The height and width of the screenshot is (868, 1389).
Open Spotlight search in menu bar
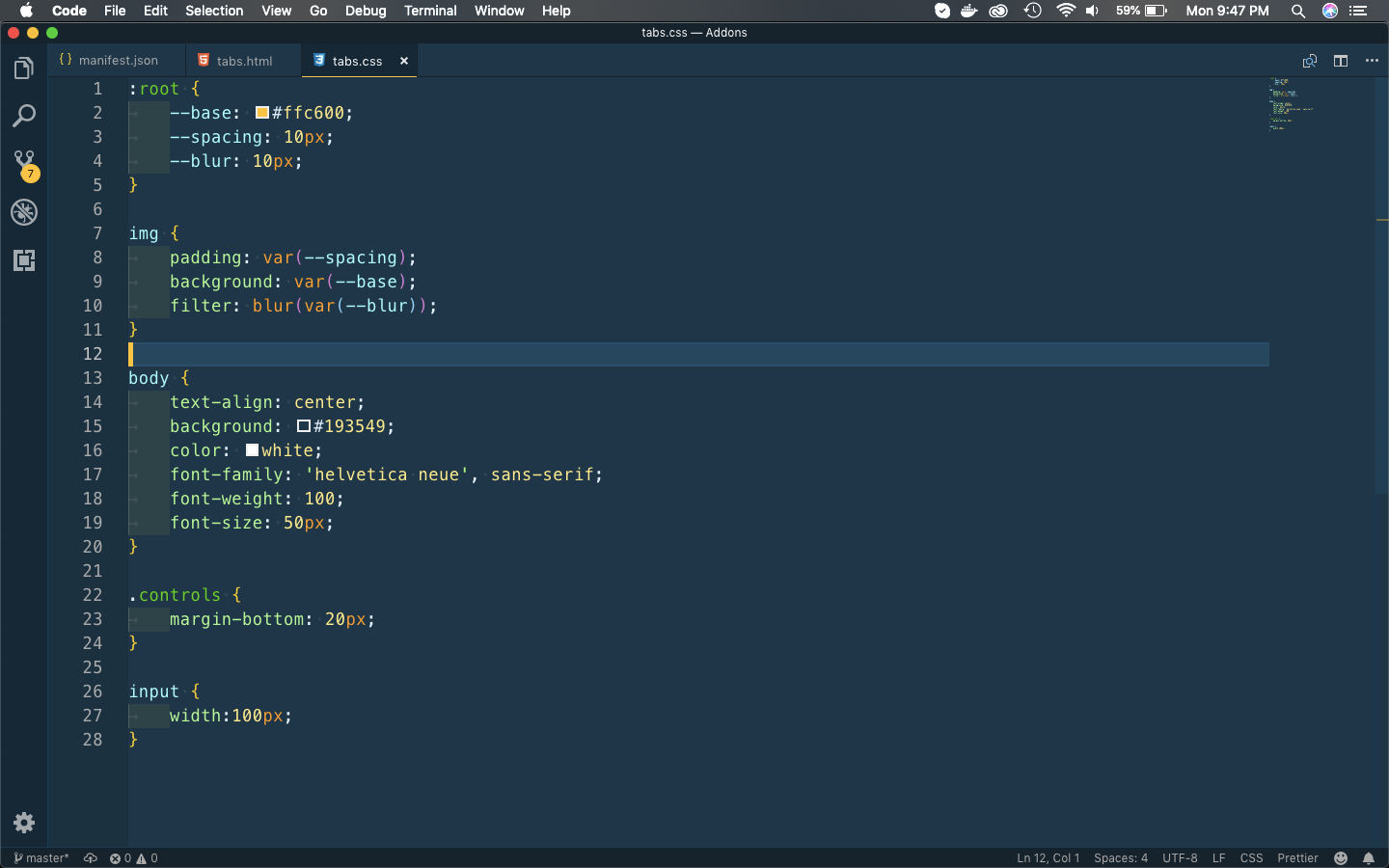[1298, 11]
